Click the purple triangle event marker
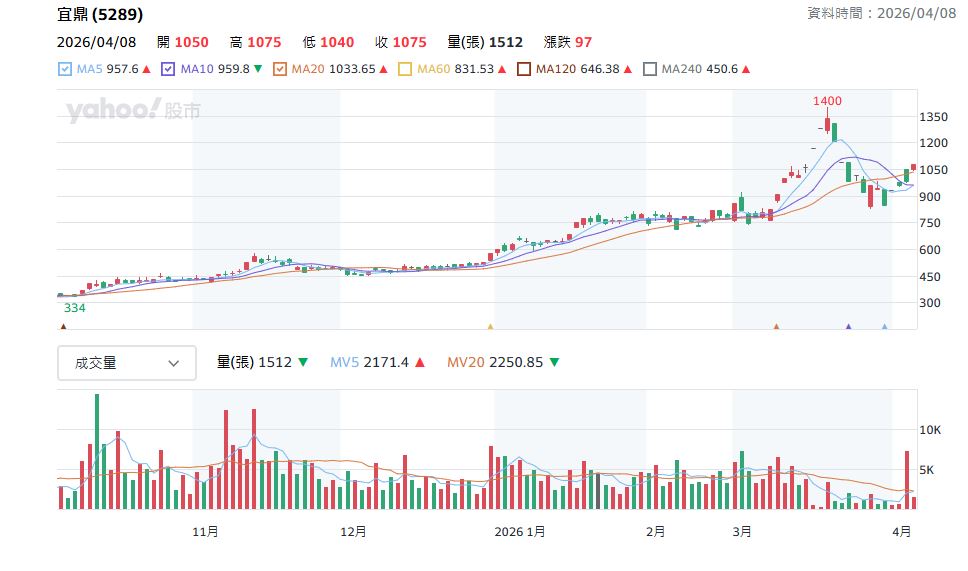 pos(849,326)
